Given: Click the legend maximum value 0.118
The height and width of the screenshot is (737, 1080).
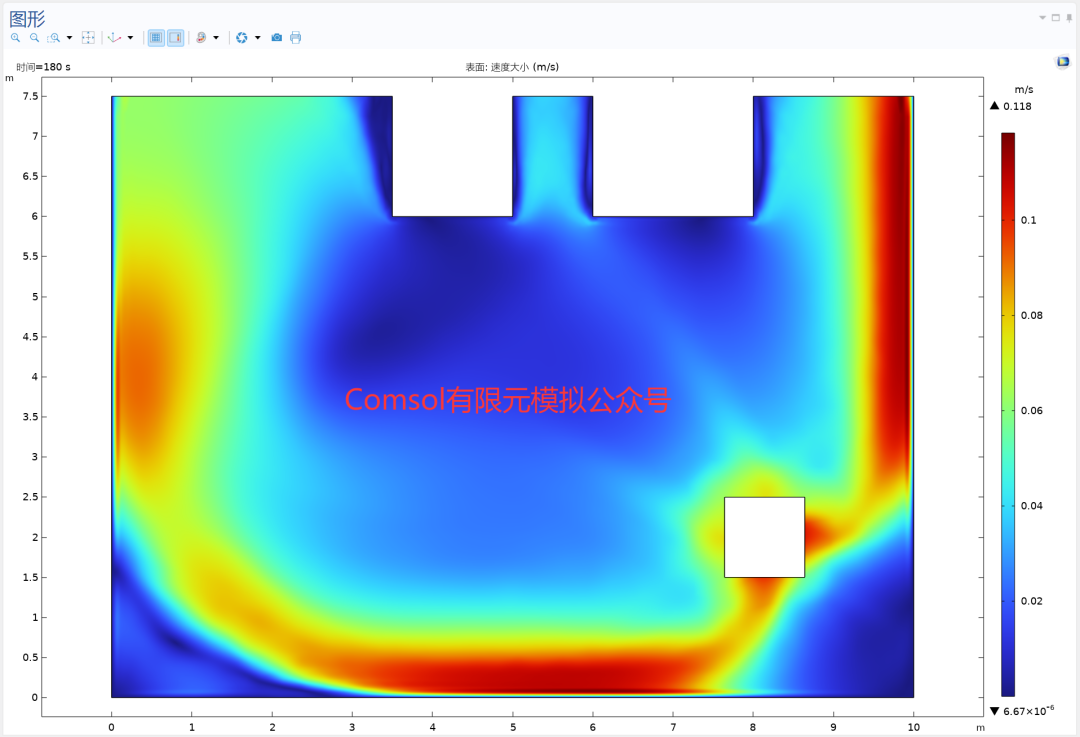Looking at the screenshot, I should click(1017, 106).
